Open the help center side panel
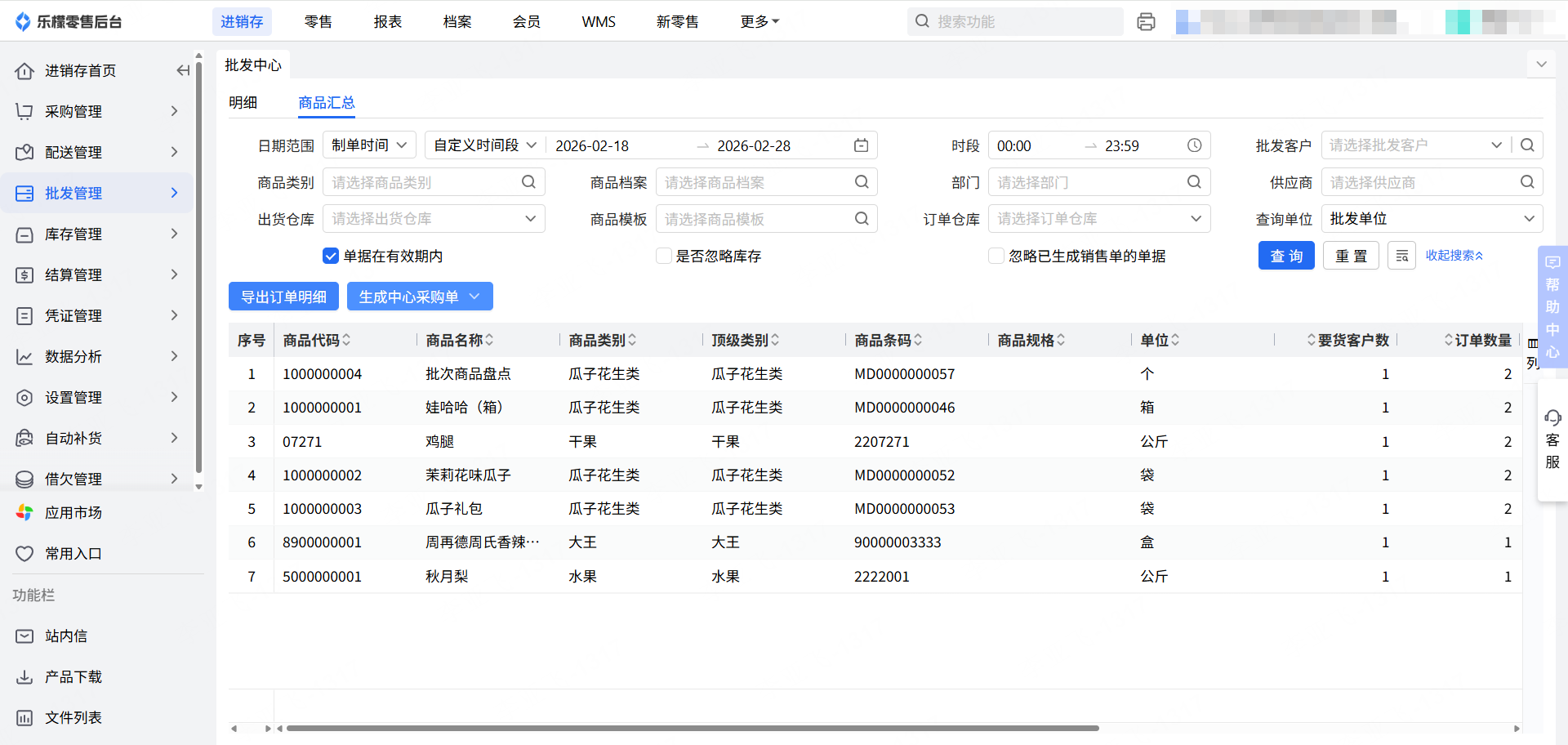This screenshot has width=1568, height=745. 1552,306
